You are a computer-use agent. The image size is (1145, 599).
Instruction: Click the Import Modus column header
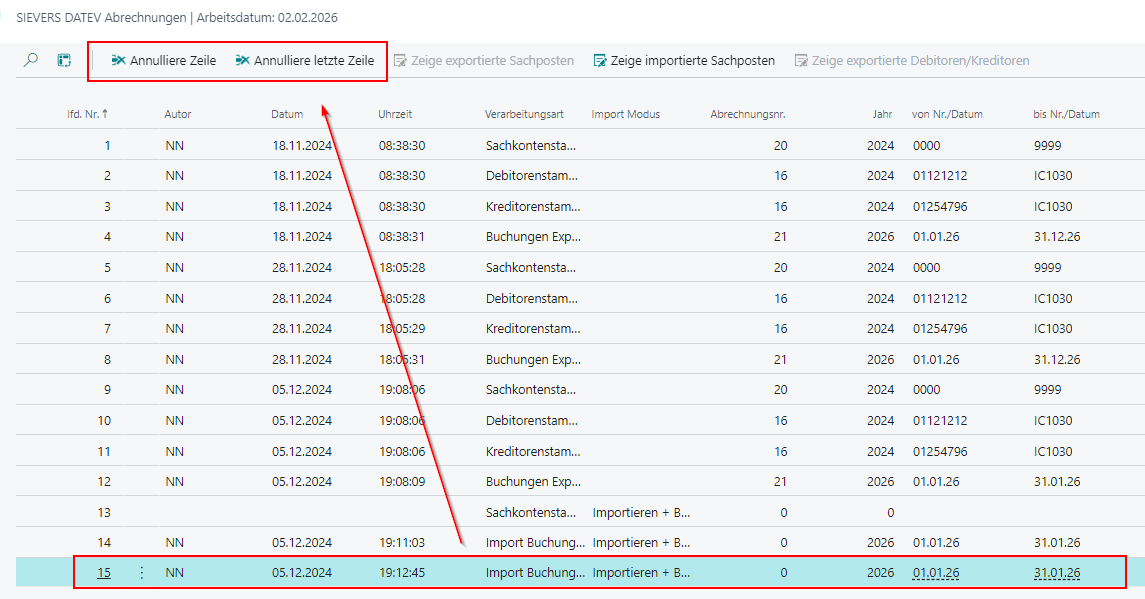tap(626, 114)
